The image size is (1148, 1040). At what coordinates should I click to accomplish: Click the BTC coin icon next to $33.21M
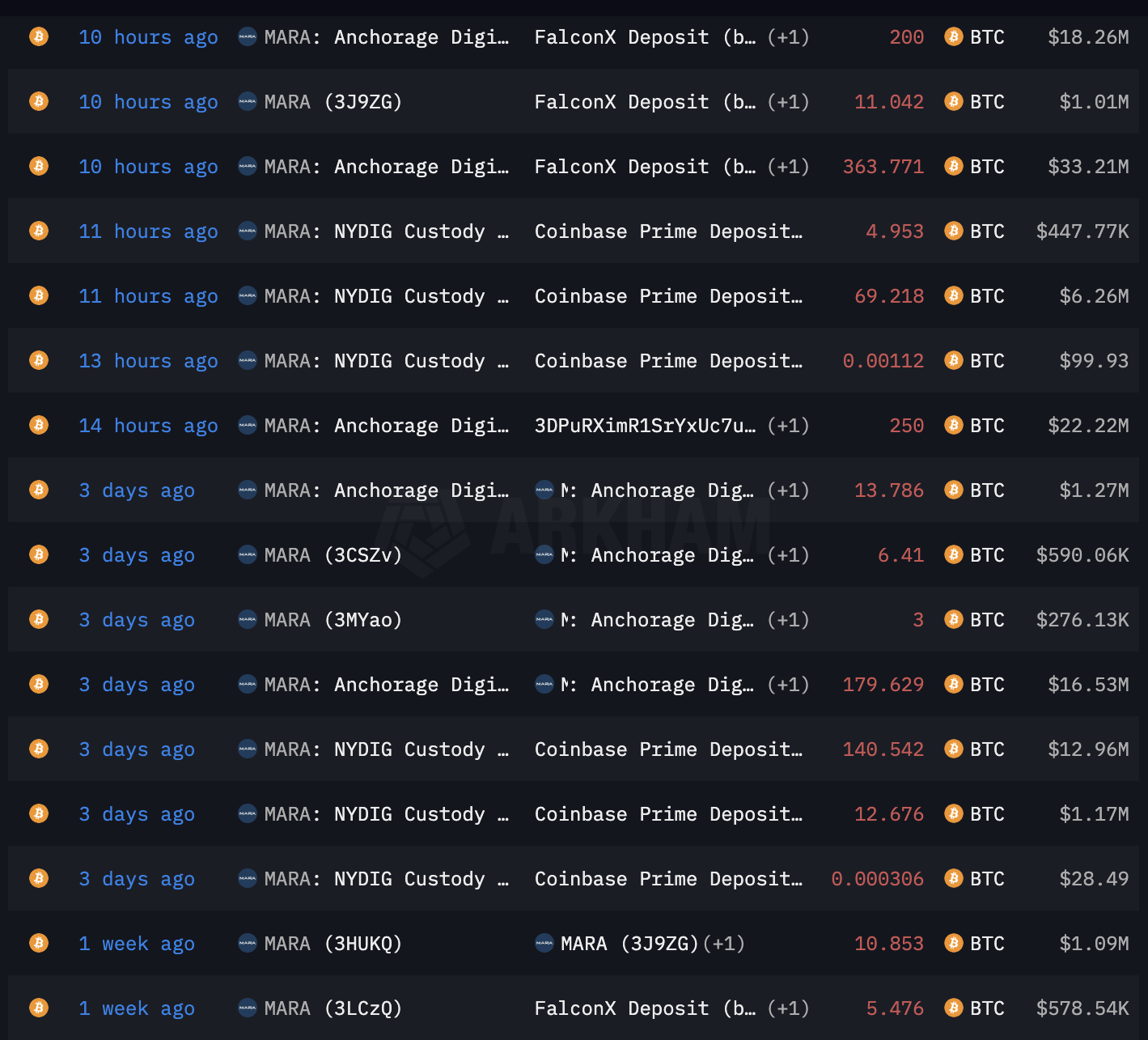tap(954, 166)
